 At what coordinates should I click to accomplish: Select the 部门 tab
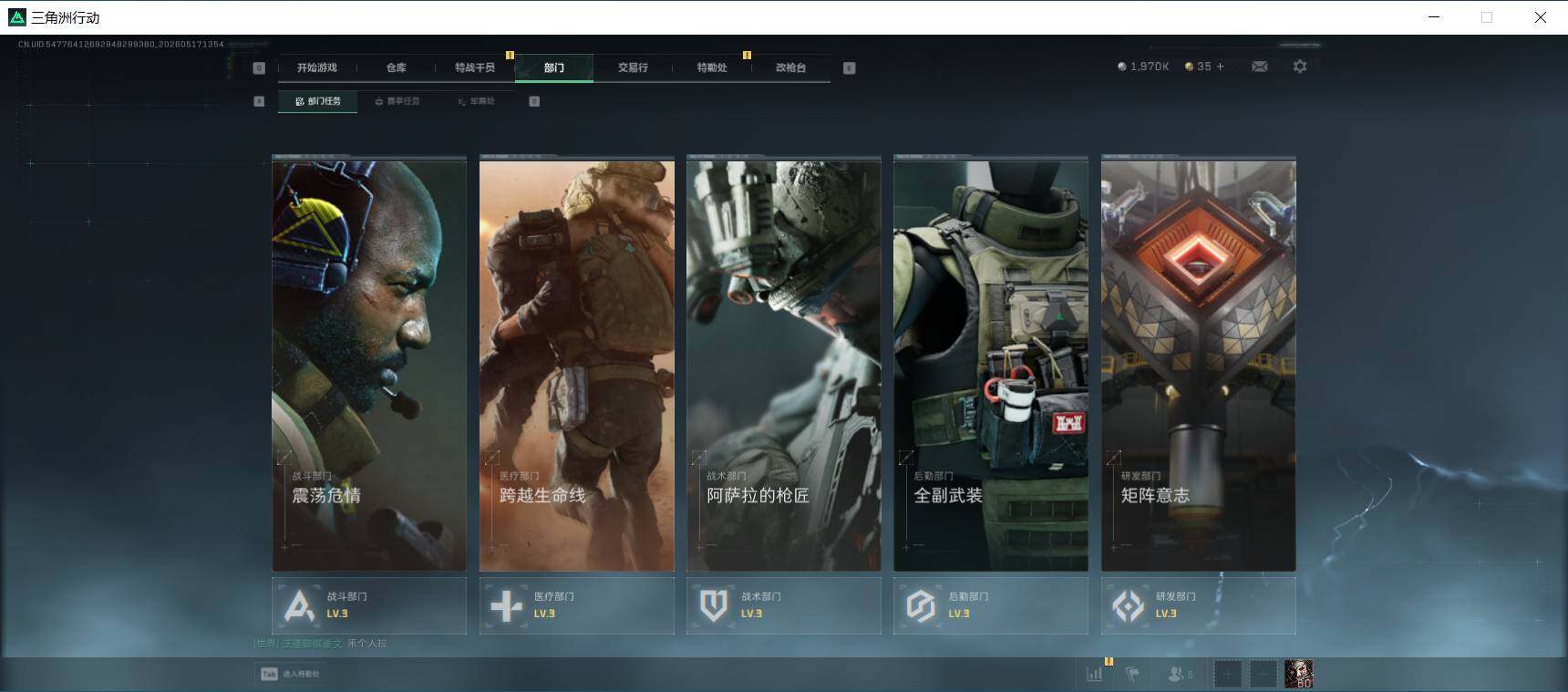tap(554, 67)
